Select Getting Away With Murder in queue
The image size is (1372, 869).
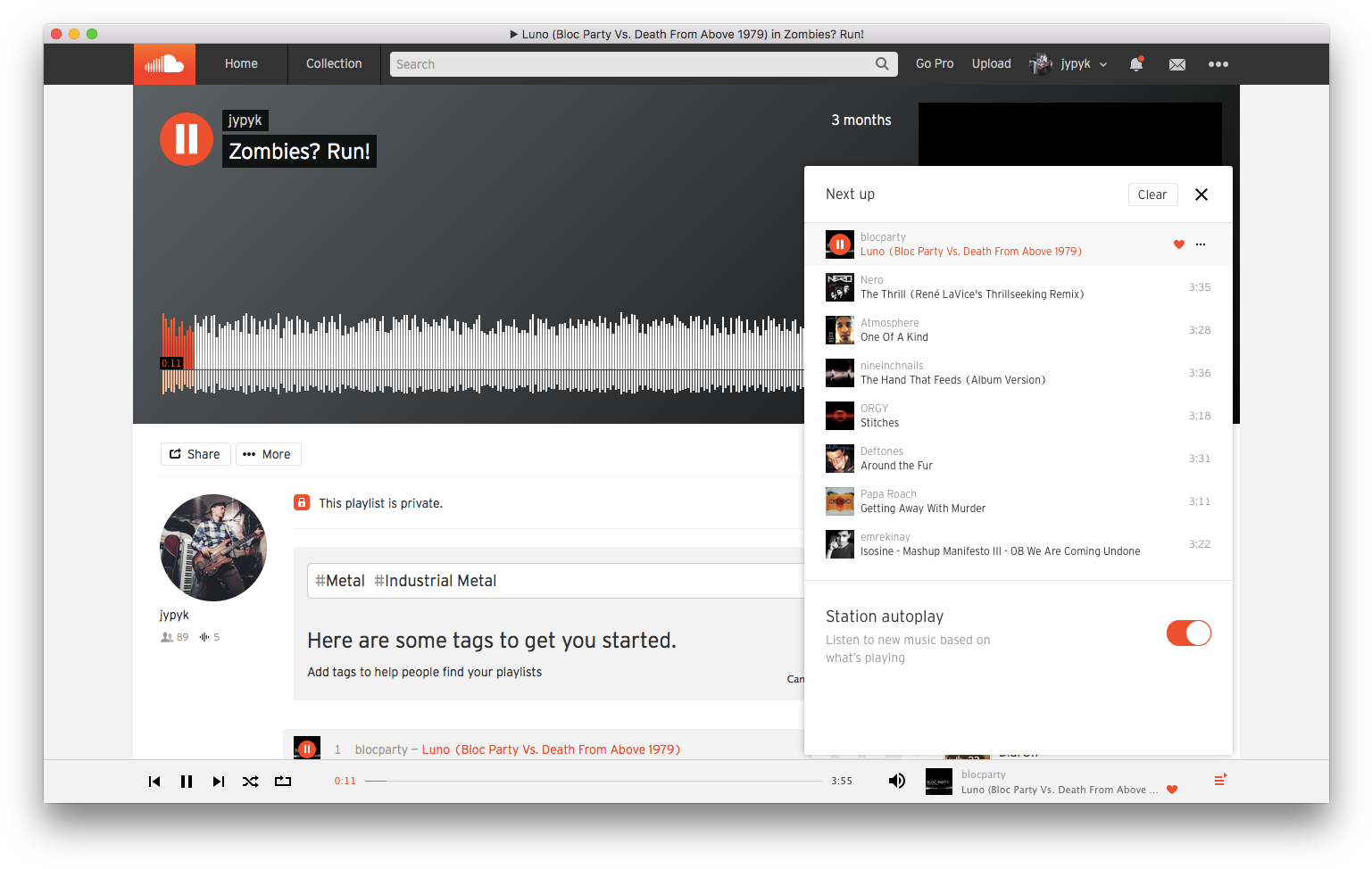pos(923,509)
